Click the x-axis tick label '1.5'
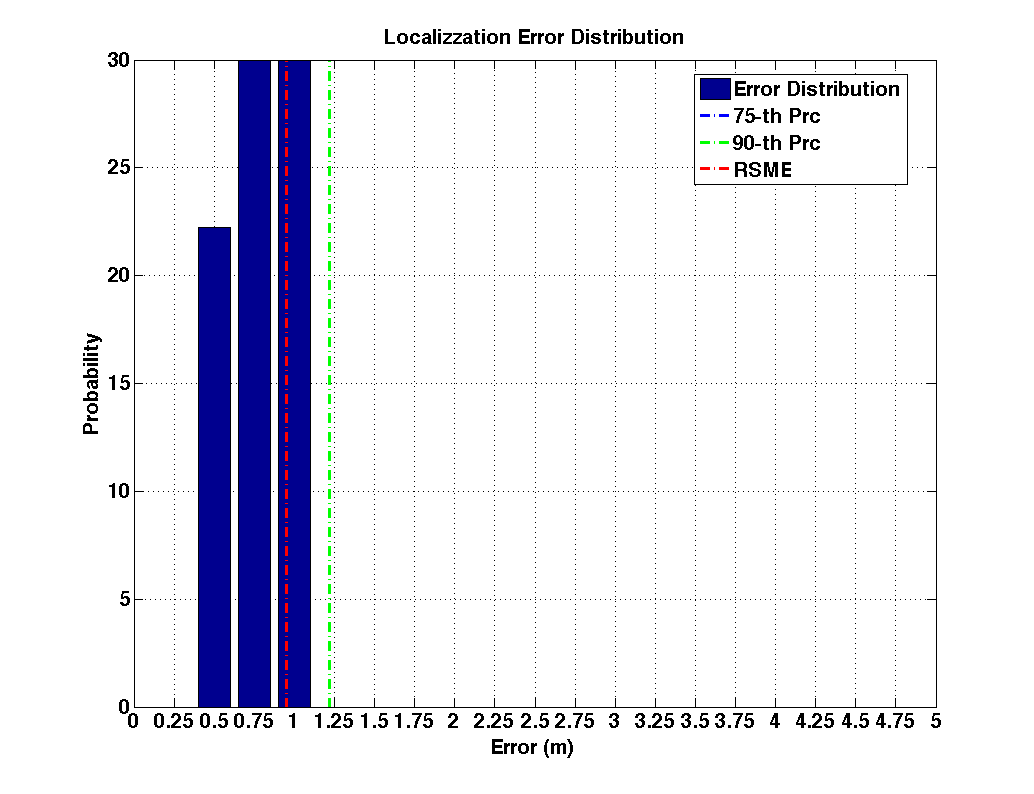Screen dimensions: 1034x794 coord(374,721)
